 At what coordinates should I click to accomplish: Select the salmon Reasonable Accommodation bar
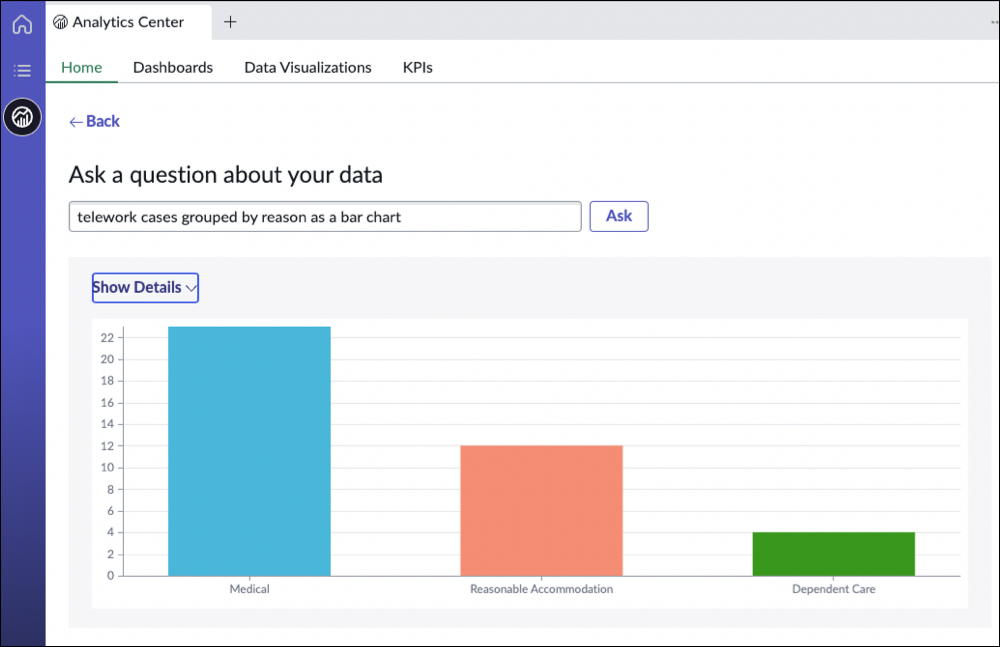coord(541,510)
